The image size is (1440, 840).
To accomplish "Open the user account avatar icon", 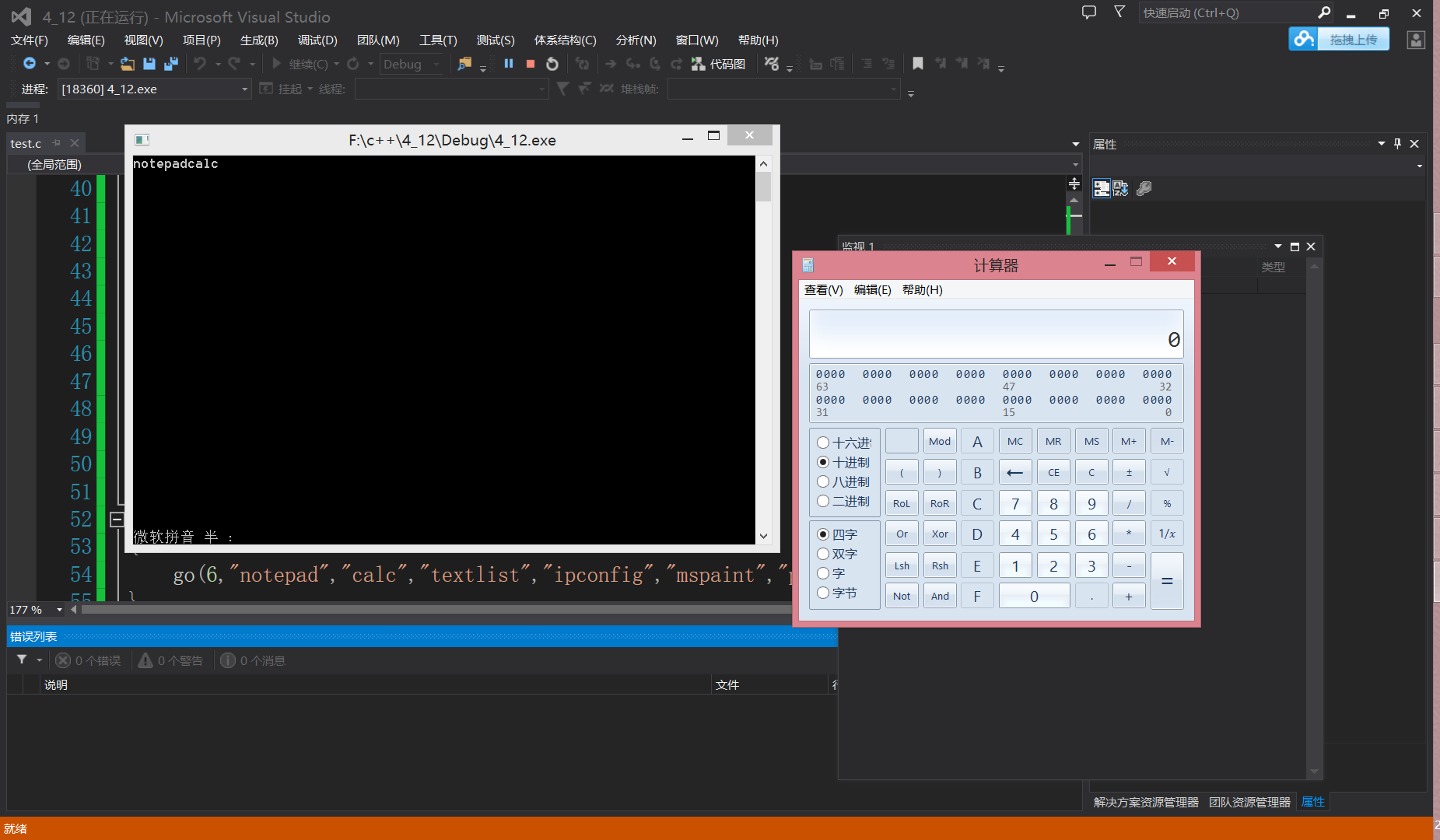I will click(x=1416, y=40).
